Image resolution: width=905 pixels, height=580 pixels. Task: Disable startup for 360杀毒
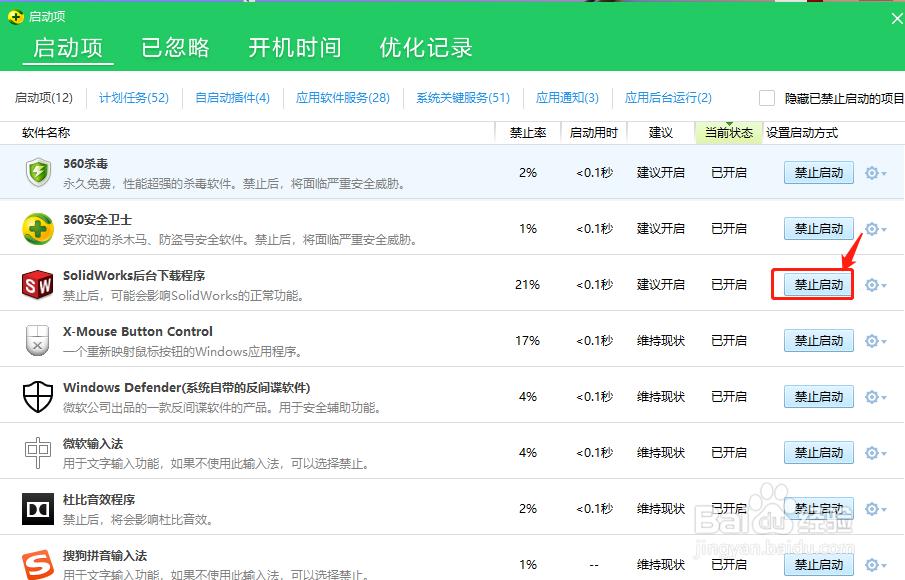818,173
